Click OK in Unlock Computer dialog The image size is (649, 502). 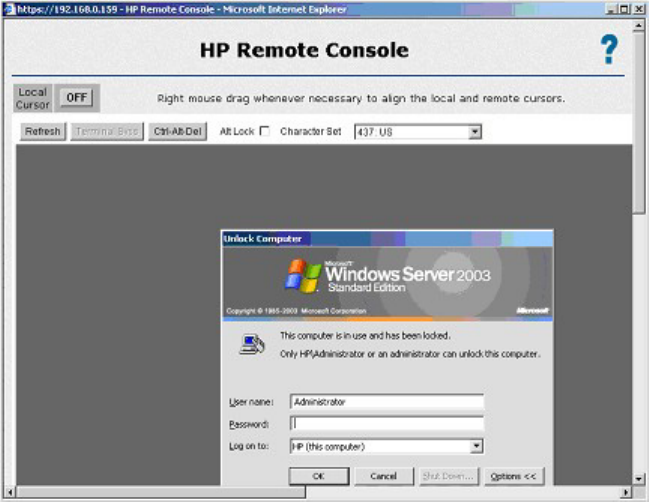pyautogui.click(x=319, y=476)
